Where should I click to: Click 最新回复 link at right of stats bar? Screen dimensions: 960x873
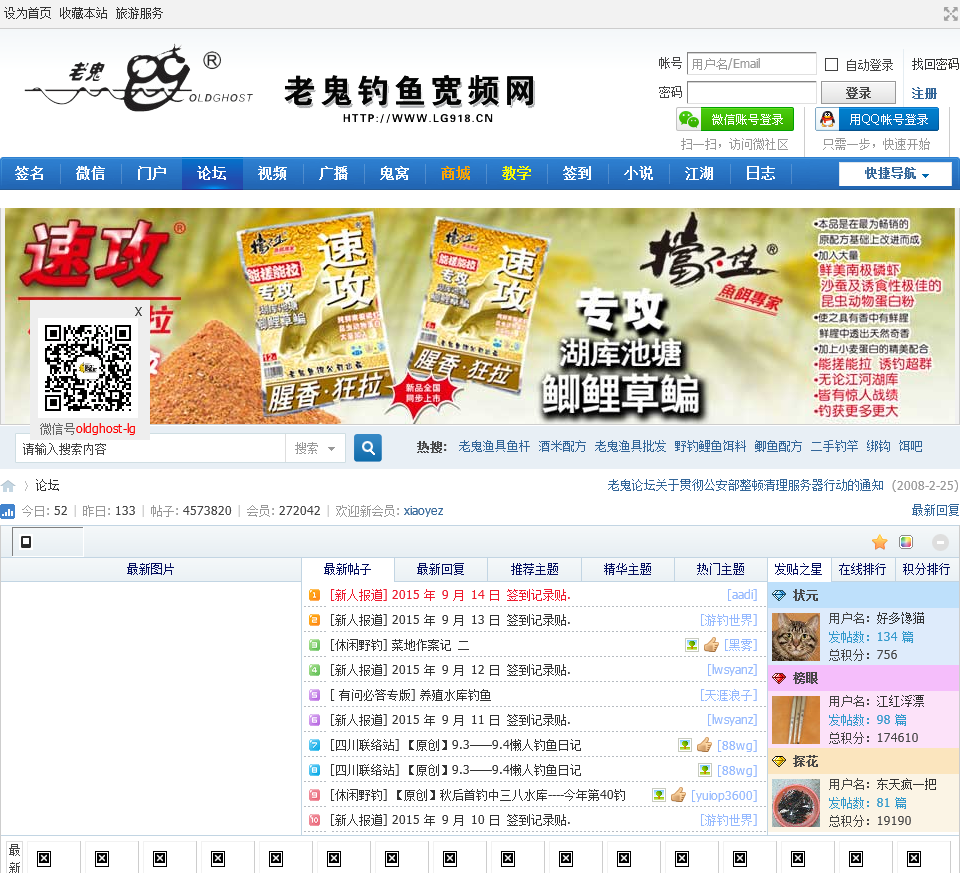tap(935, 511)
